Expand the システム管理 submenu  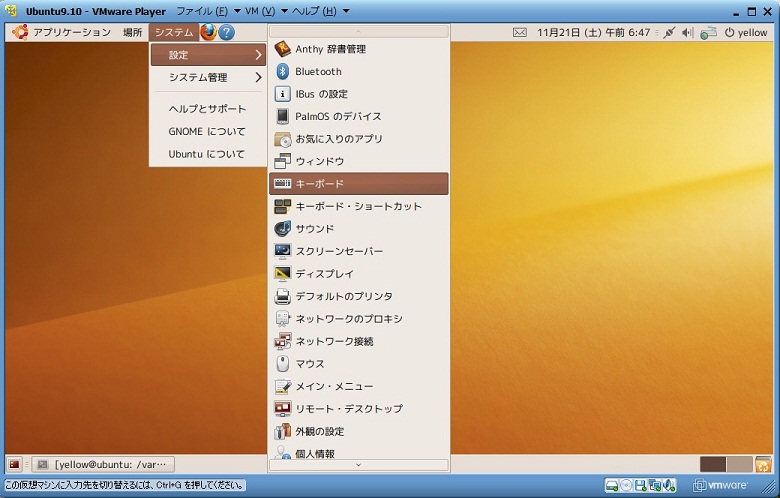click(x=208, y=77)
